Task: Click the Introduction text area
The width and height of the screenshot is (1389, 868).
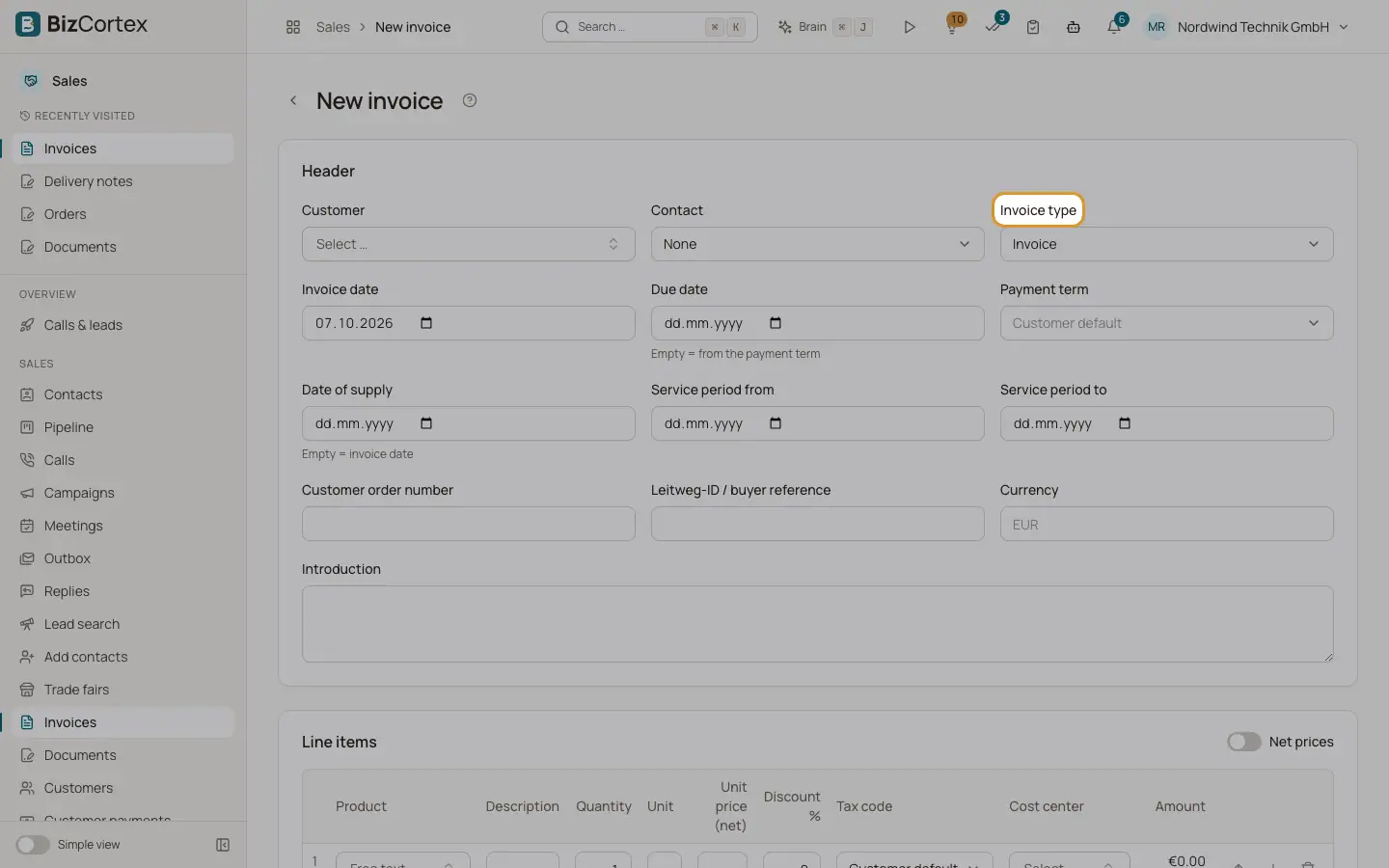Action: click(x=817, y=624)
